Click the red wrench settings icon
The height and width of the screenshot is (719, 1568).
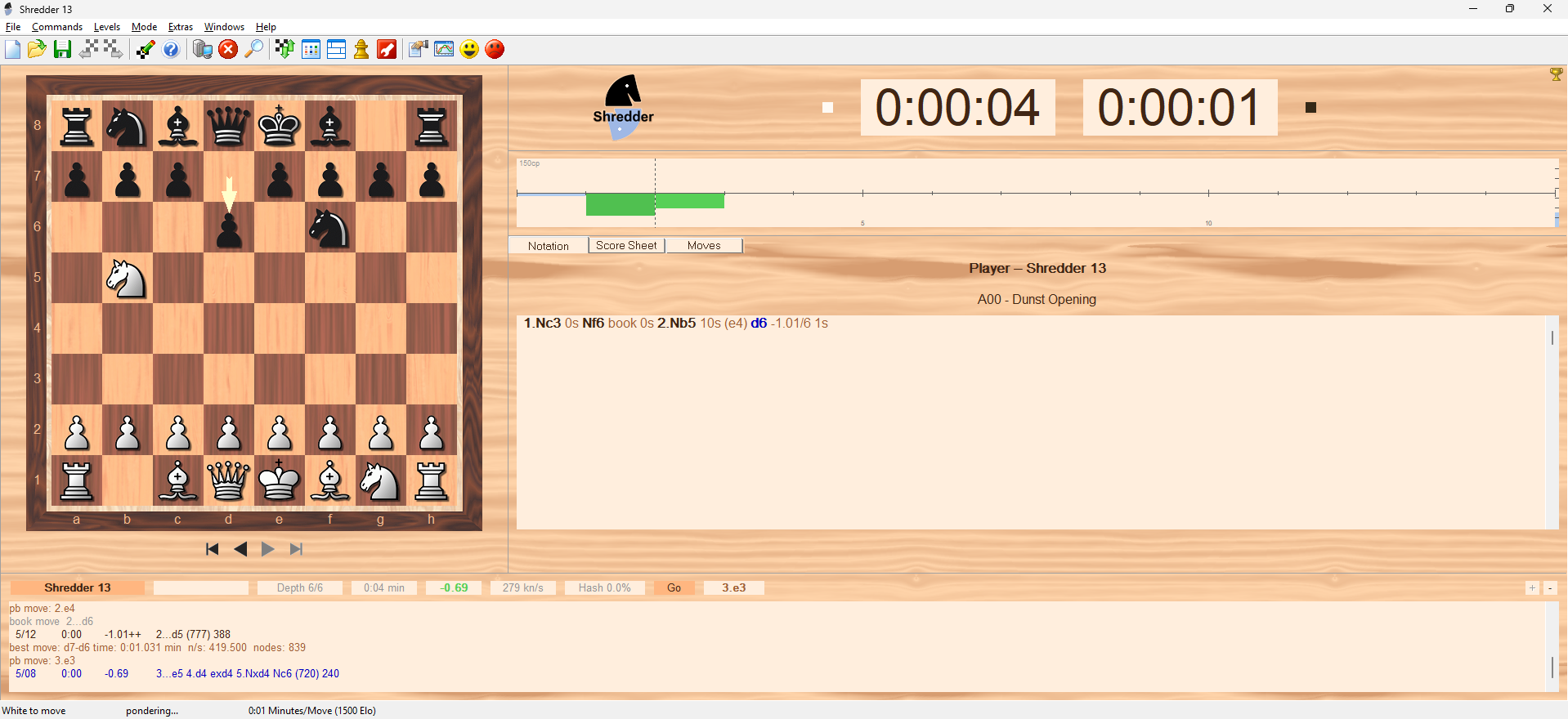[388, 50]
